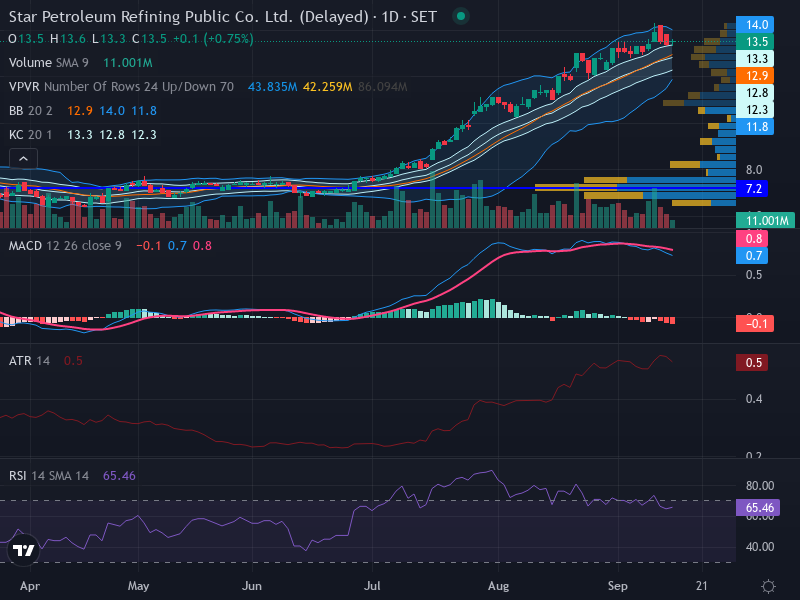Click the KC 20 1 indicator label

click(x=31, y=135)
